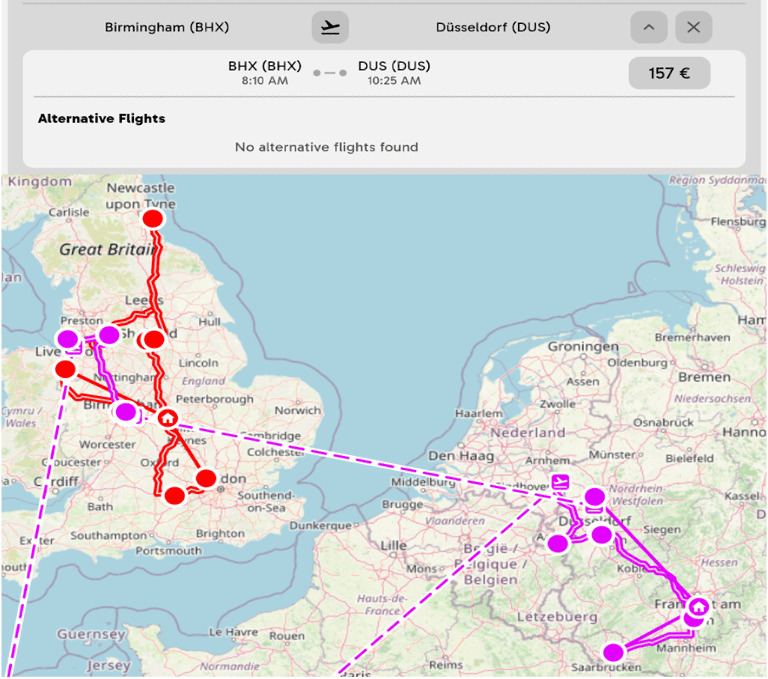
Task: Click the magenta home marker at Frankfurt
Action: click(698, 606)
